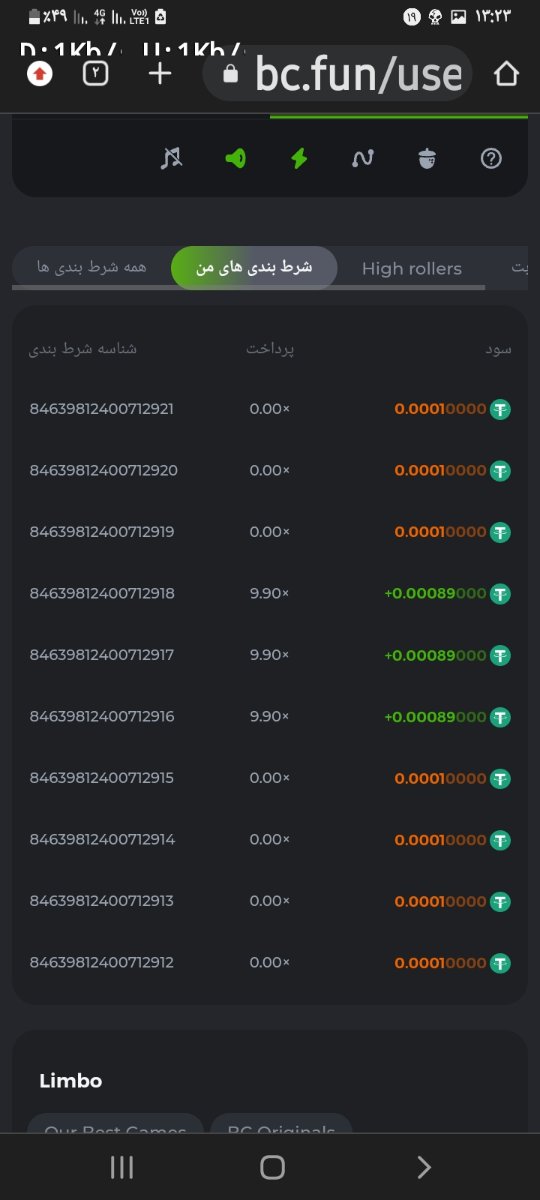This screenshot has height=1200, width=540.
Task: Add a new browser tab with plus
Action: [160, 73]
